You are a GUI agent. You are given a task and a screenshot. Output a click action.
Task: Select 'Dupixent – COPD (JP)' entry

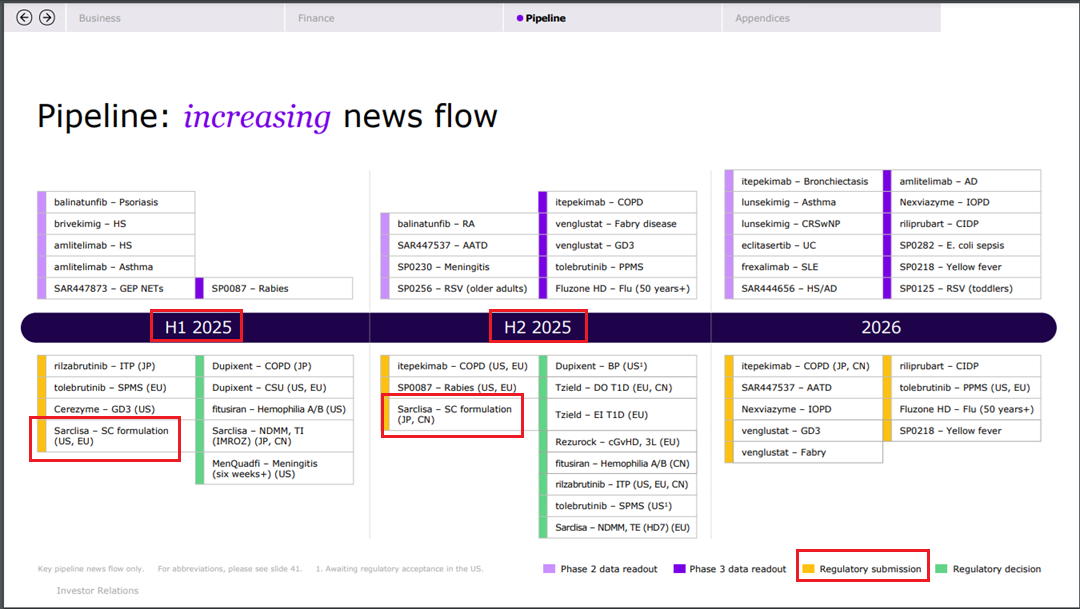point(274,366)
